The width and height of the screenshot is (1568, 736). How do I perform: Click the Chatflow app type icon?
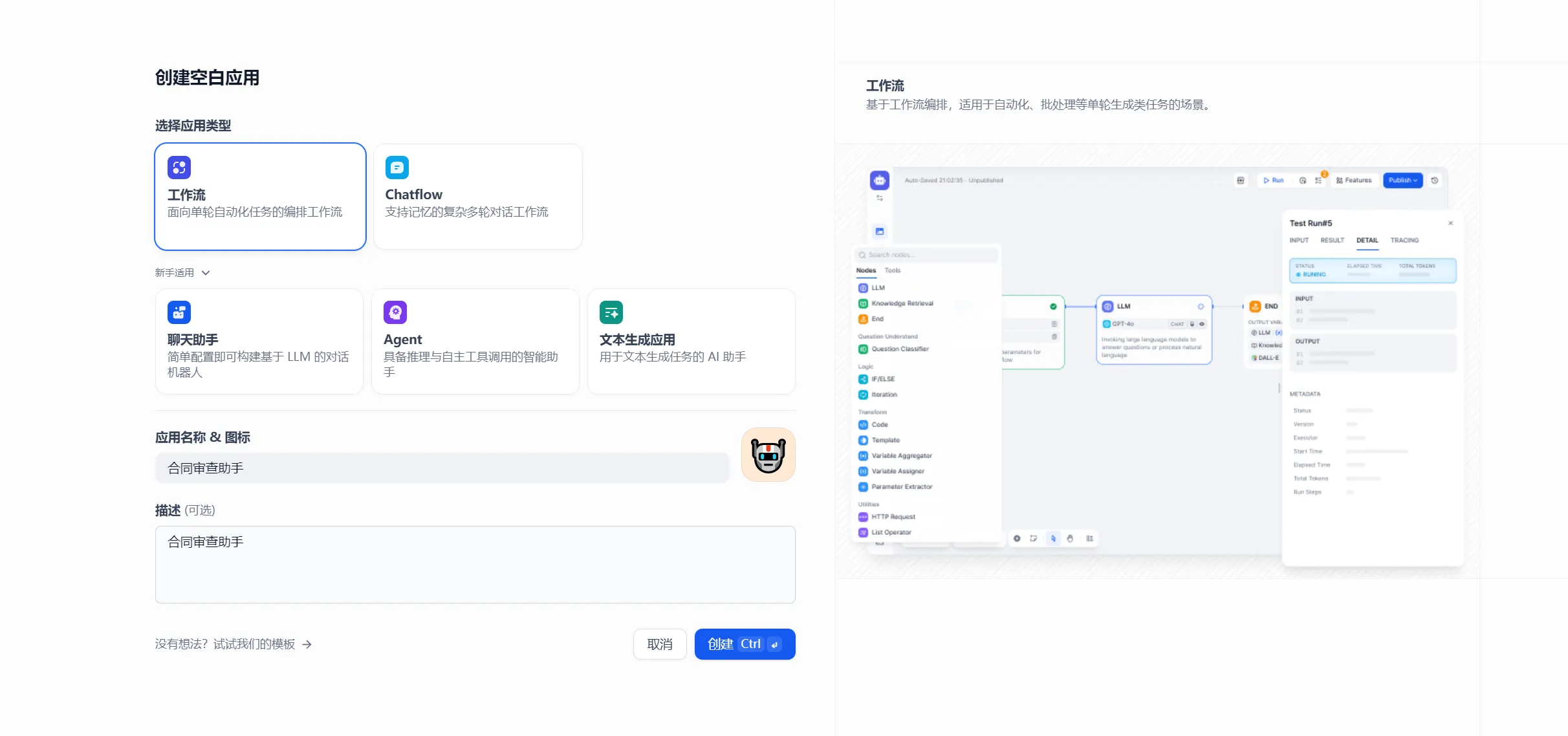(397, 168)
